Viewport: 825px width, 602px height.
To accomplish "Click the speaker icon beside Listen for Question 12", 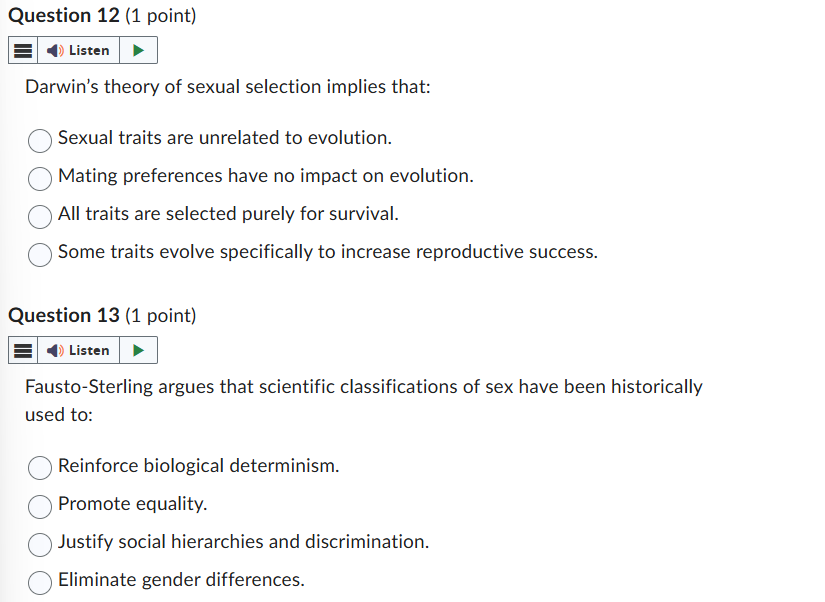I will point(54,50).
